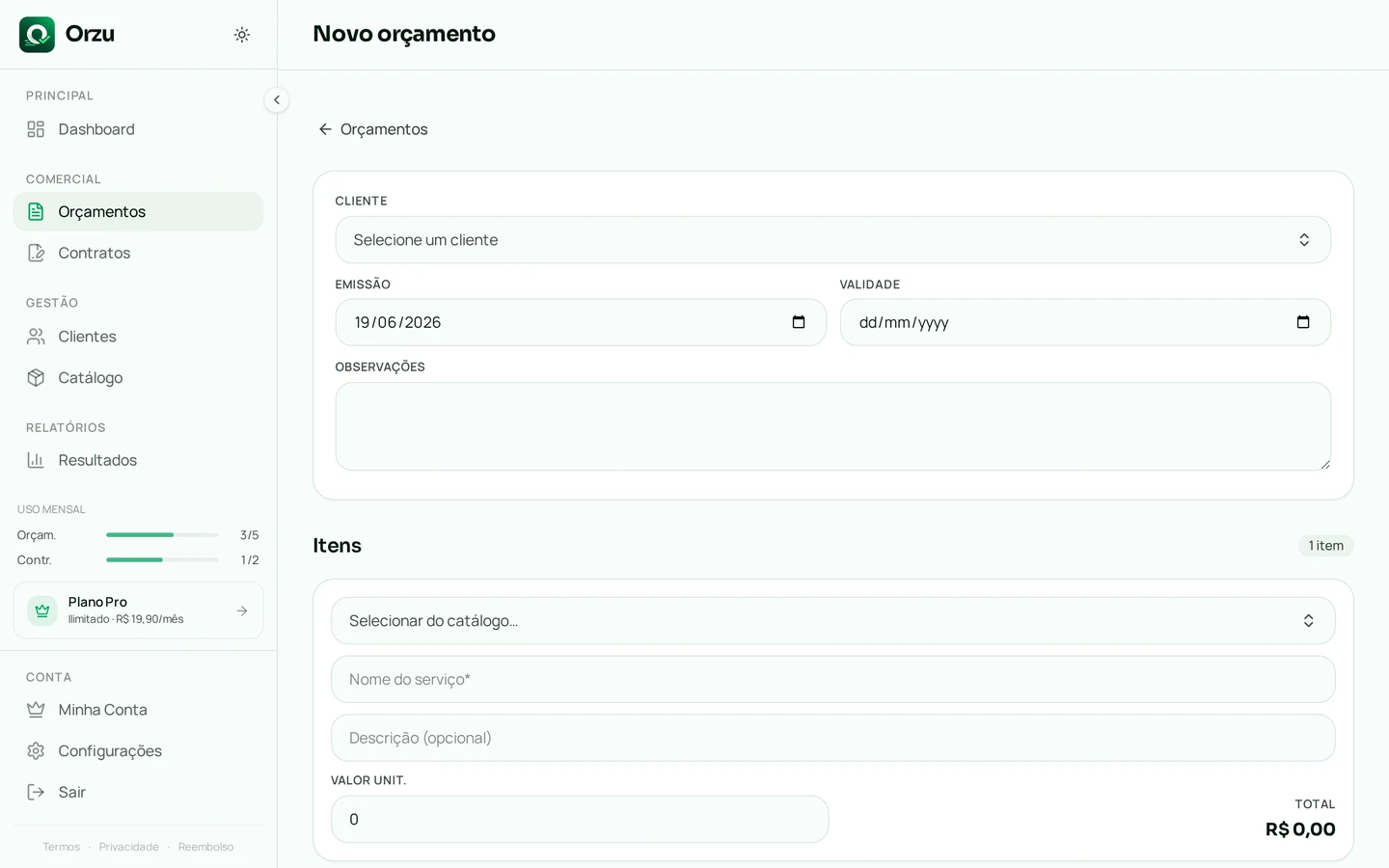Viewport: 1389px width, 868px height.
Task: Open the Privacidade footer link
Action: pyautogui.click(x=128, y=847)
